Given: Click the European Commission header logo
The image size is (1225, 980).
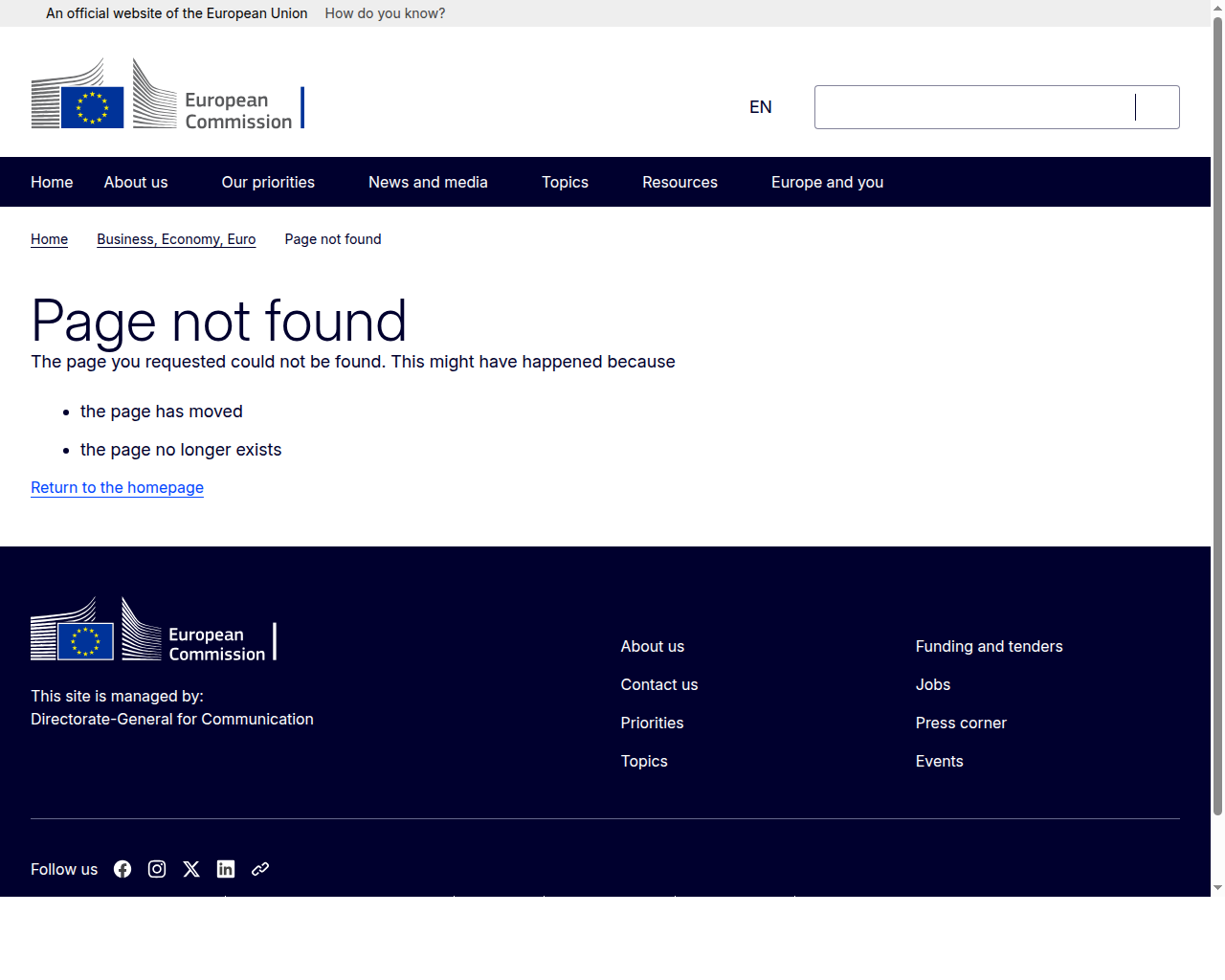Looking at the screenshot, I should click(x=168, y=93).
